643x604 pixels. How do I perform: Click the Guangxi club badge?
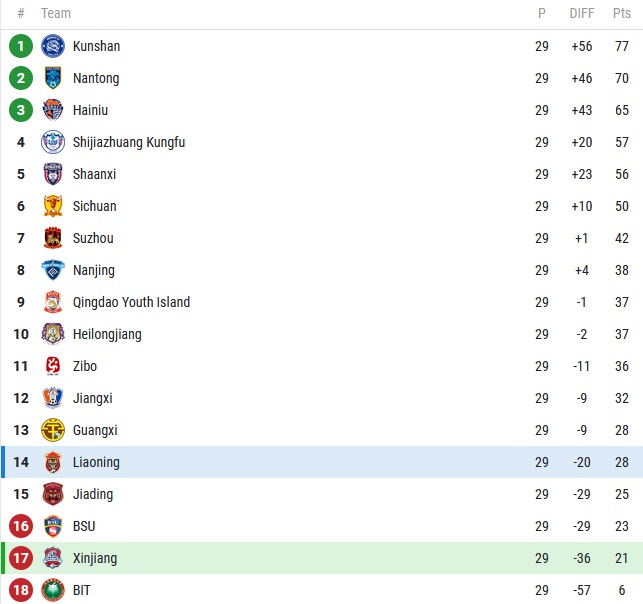pyautogui.click(x=53, y=430)
